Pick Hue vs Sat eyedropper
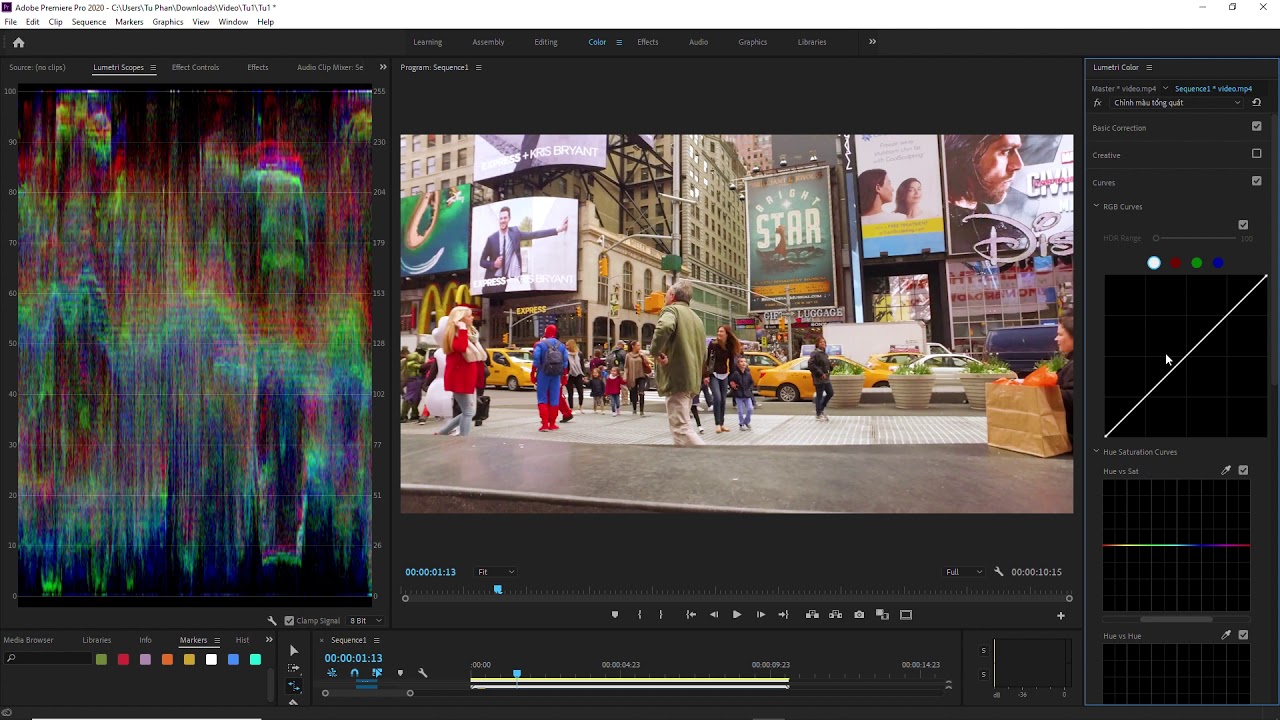Image resolution: width=1280 pixels, height=720 pixels. click(x=1226, y=470)
